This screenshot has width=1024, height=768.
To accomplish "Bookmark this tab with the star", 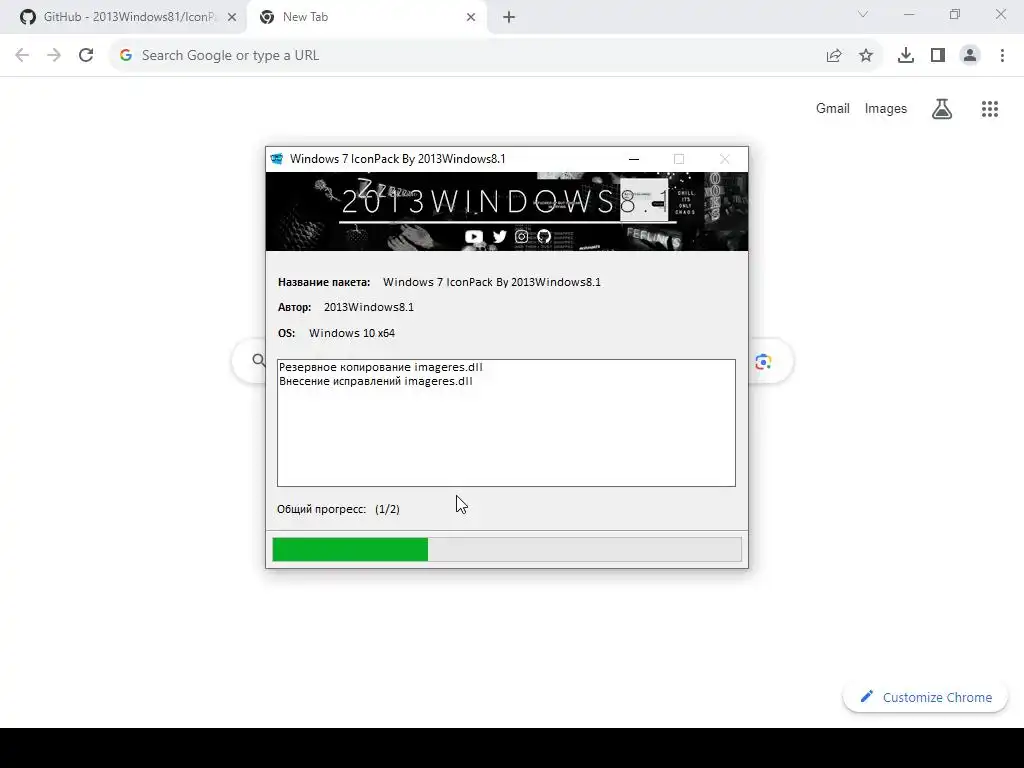I will click(x=866, y=55).
